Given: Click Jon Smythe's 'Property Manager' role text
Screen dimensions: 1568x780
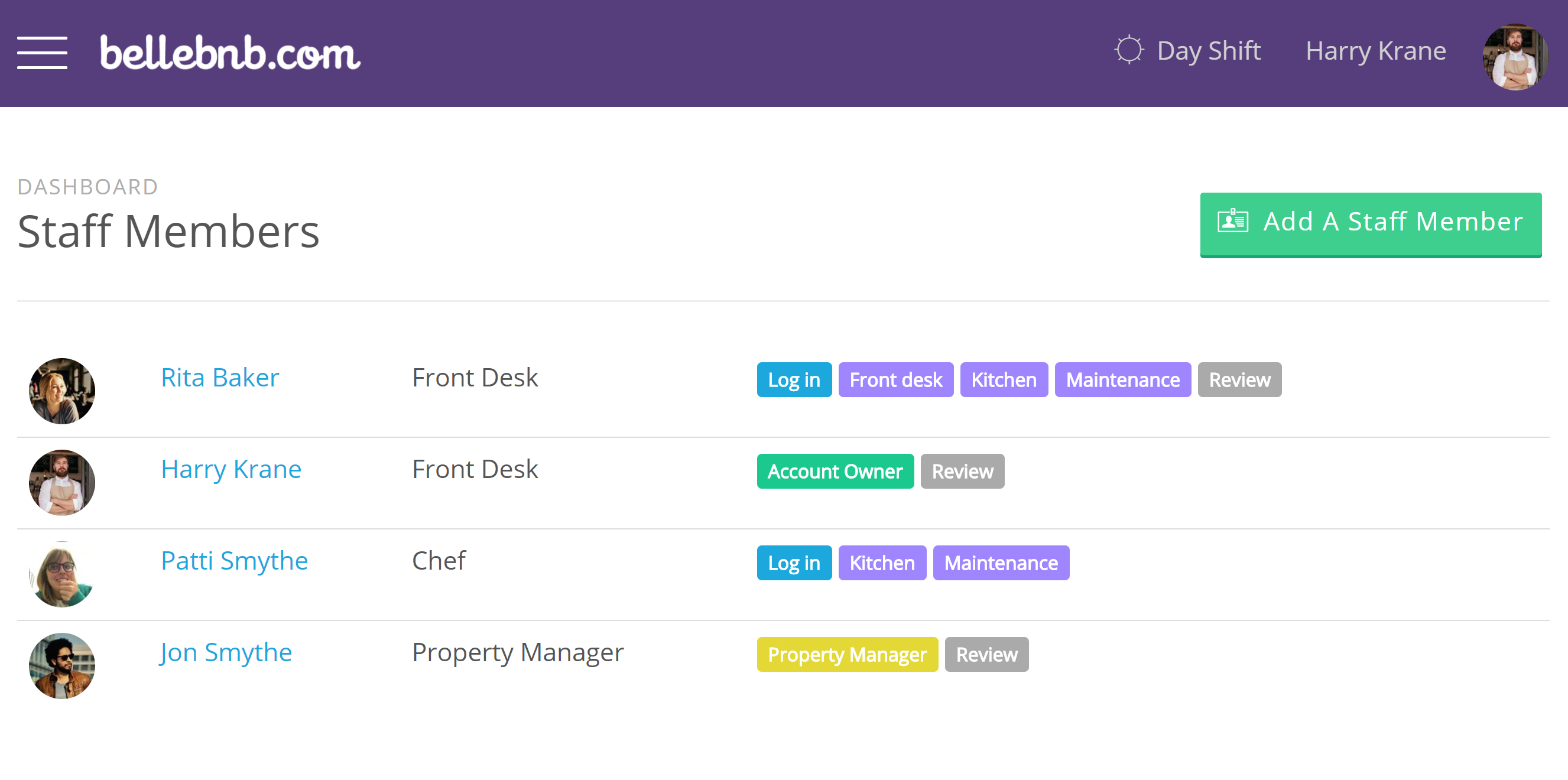Looking at the screenshot, I should tap(518, 652).
